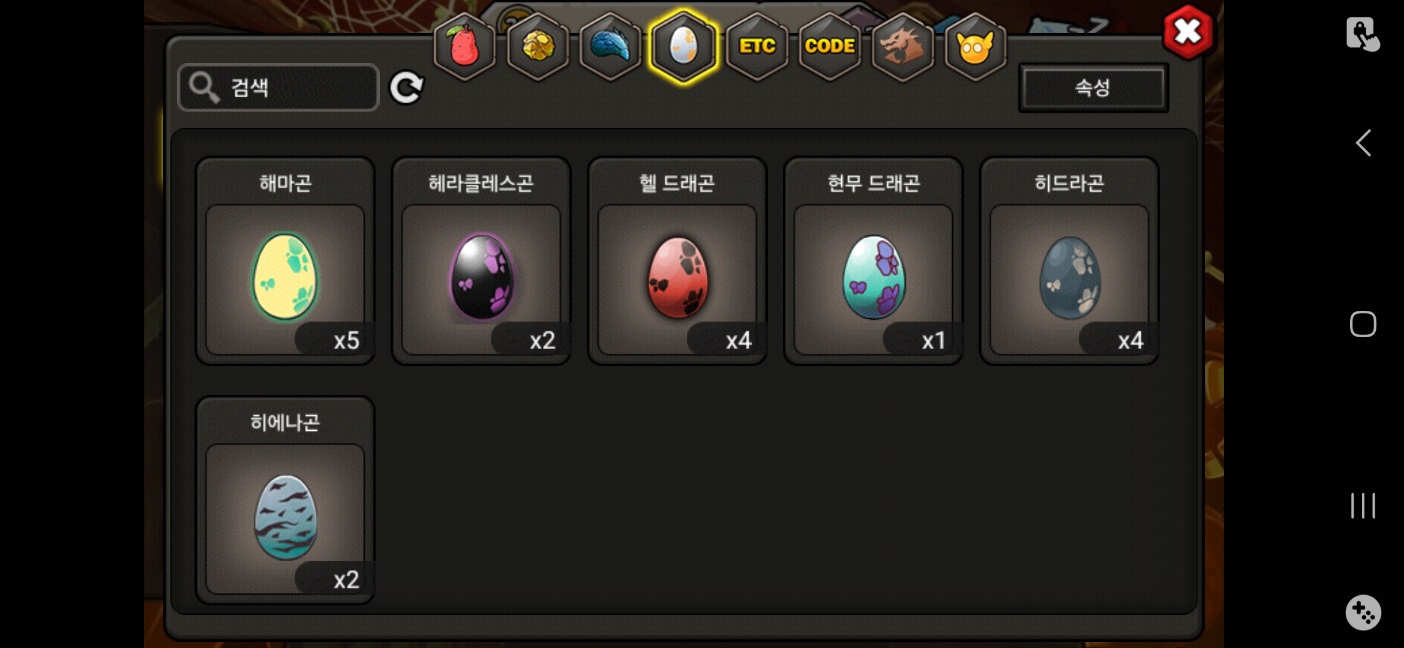The image size is (1404, 648).
Task: Open the ETC items tab
Action: tap(757, 46)
